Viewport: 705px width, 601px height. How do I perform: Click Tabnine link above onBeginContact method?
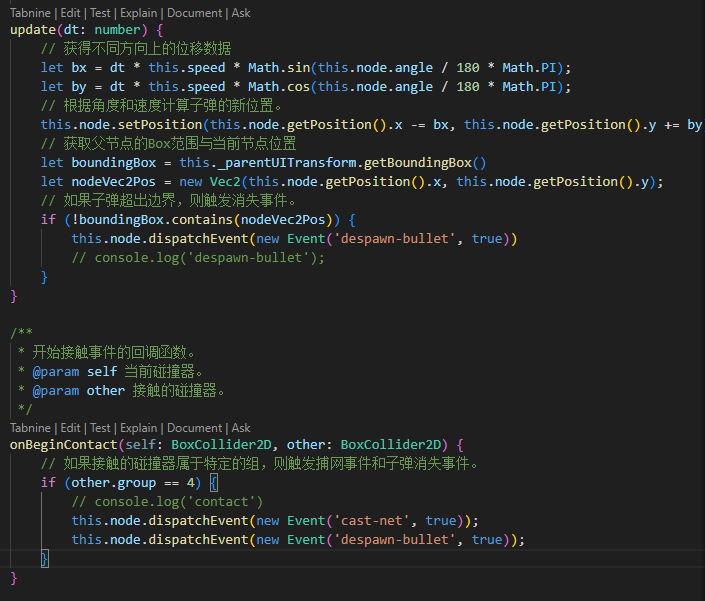[x=30, y=428]
